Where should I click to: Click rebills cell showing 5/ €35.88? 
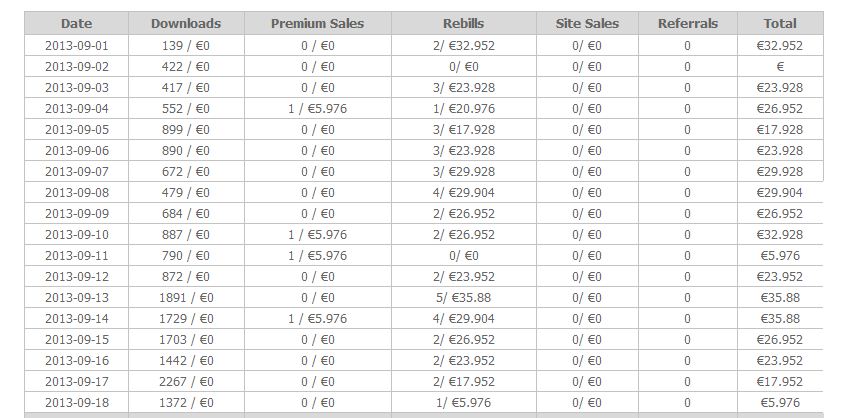463,298
